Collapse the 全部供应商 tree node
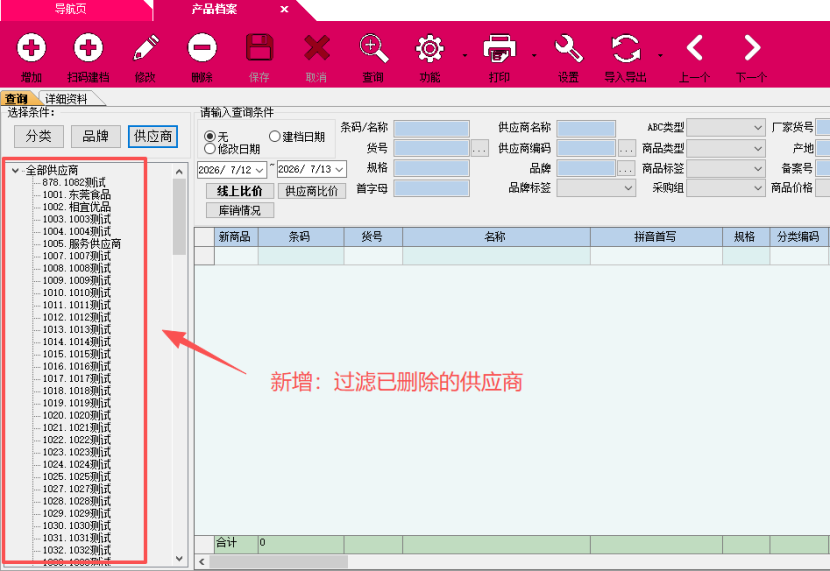The image size is (830, 571). point(15,170)
